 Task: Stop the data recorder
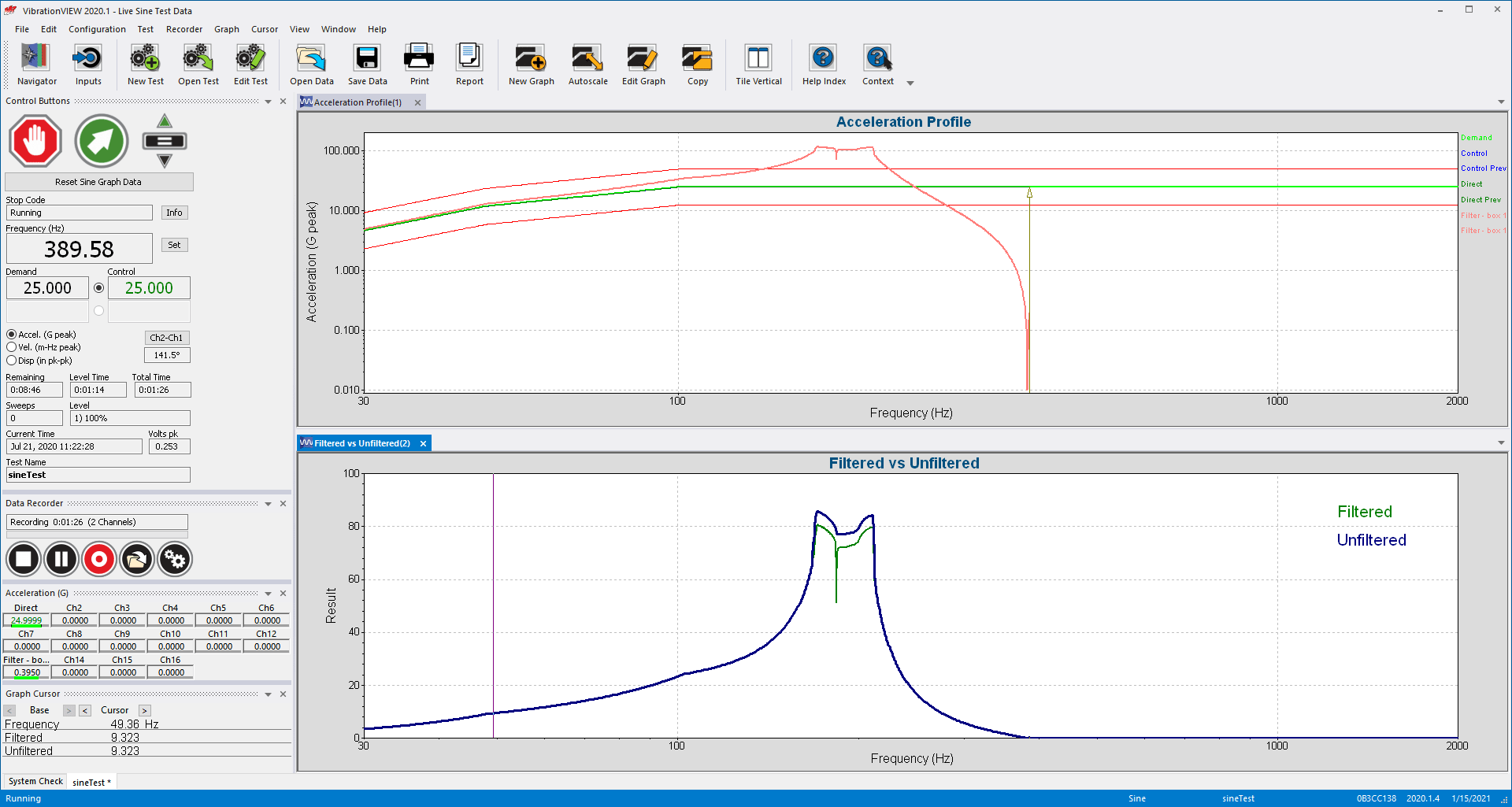coord(24,559)
